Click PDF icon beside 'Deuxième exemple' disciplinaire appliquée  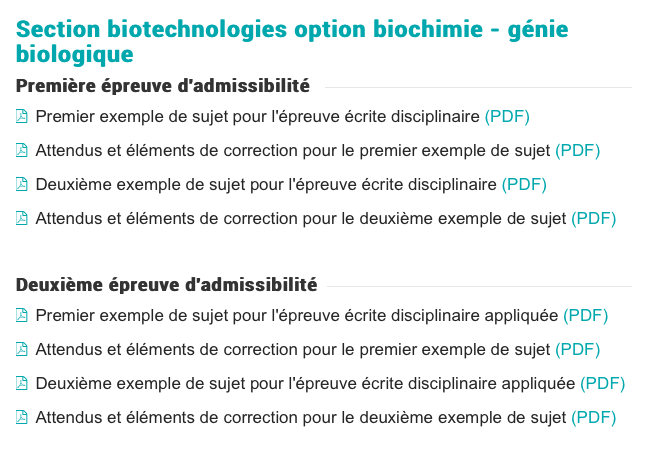coord(21,383)
